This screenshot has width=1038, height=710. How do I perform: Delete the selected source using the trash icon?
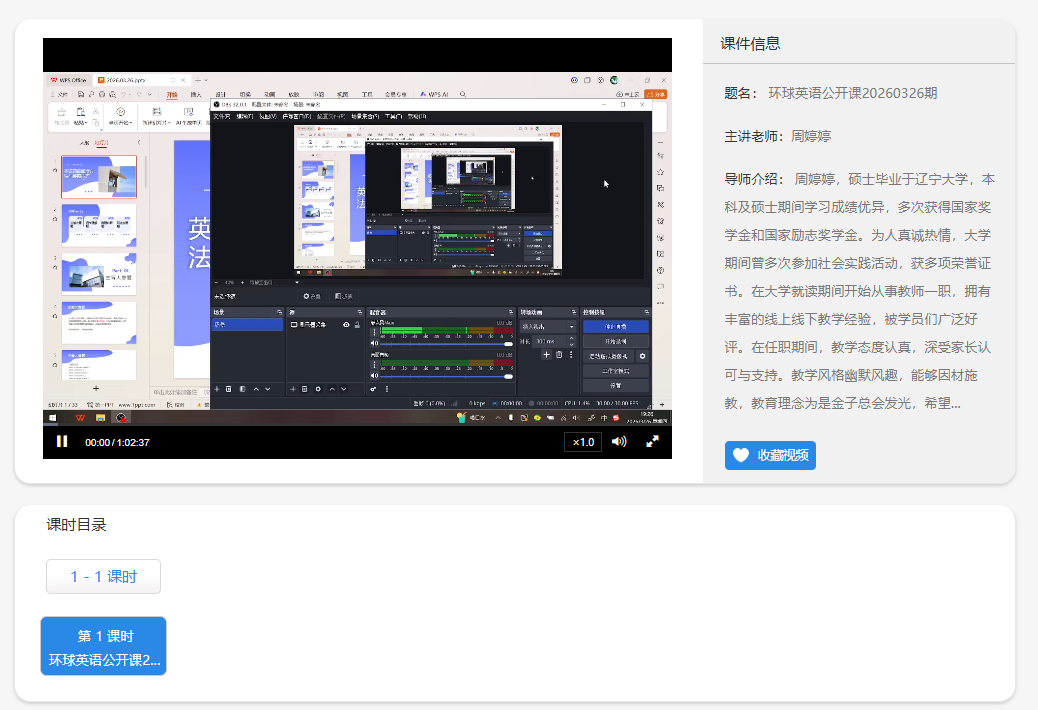pos(304,389)
